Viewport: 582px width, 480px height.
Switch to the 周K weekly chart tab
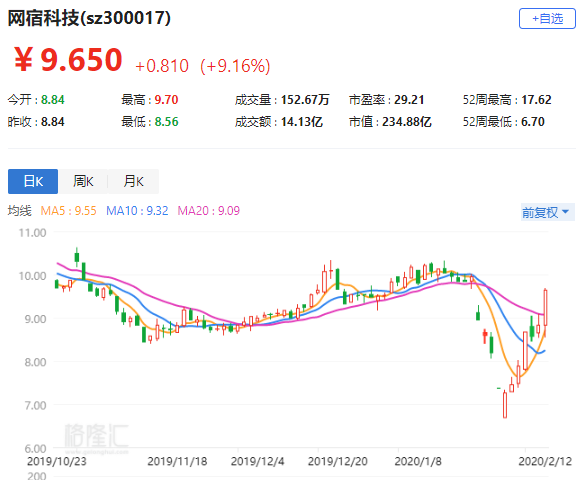(83, 182)
